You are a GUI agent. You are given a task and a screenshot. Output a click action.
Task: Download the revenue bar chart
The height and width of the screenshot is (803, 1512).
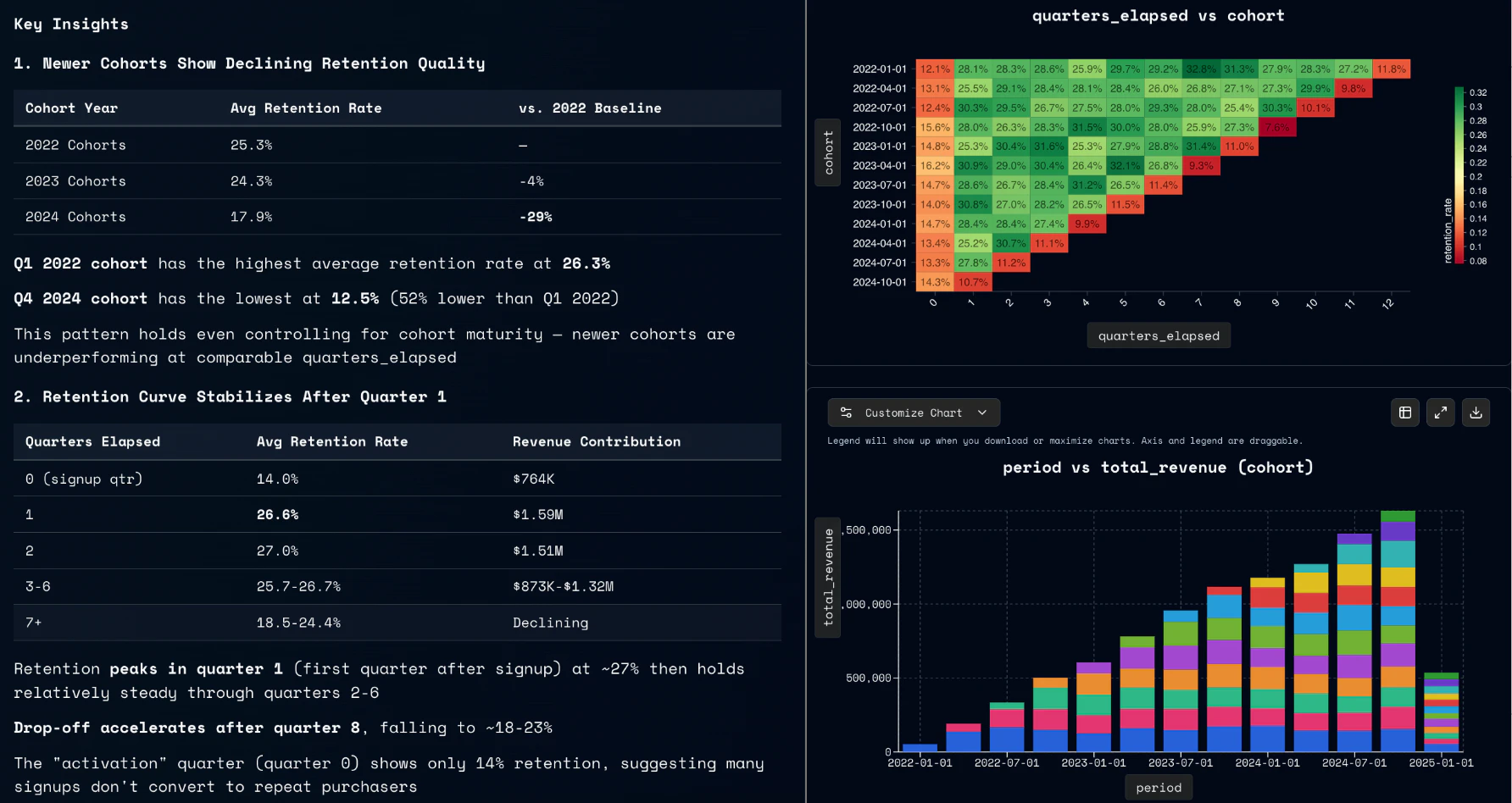(1476, 413)
